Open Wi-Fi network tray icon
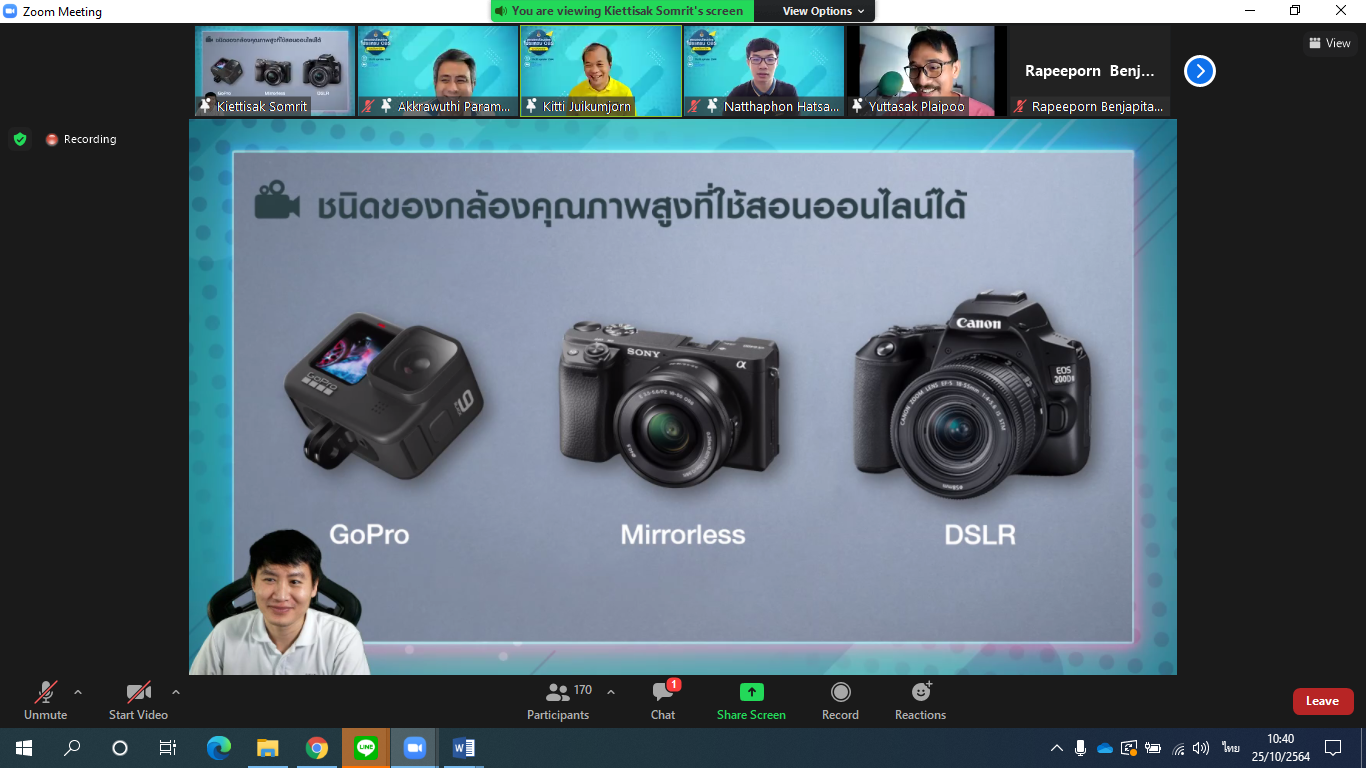 (1178, 748)
